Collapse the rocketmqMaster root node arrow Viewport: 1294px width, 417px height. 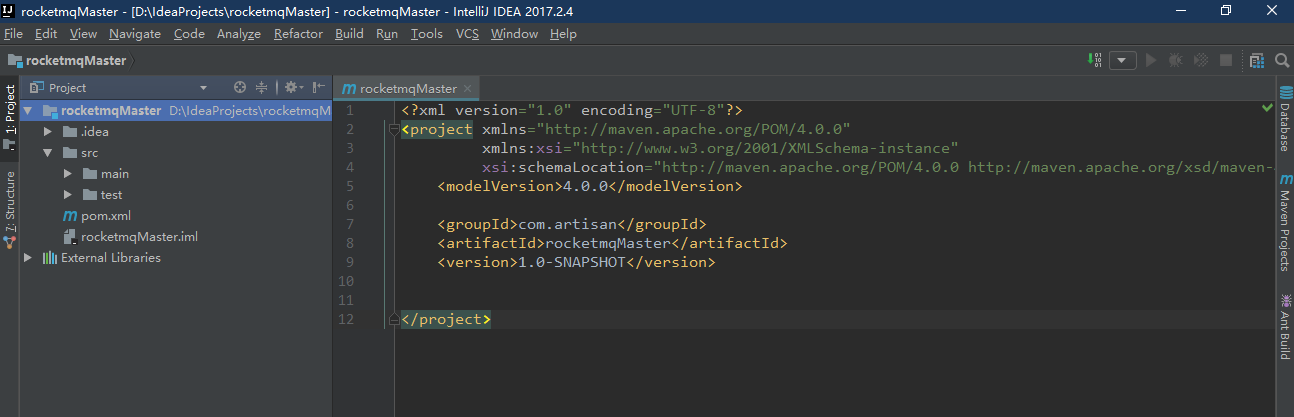click(x=27, y=111)
